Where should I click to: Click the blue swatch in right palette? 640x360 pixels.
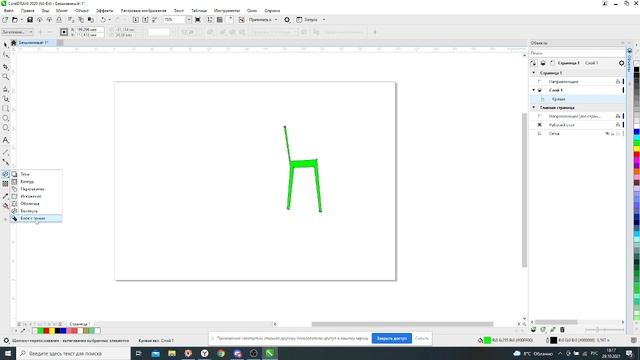click(636, 132)
